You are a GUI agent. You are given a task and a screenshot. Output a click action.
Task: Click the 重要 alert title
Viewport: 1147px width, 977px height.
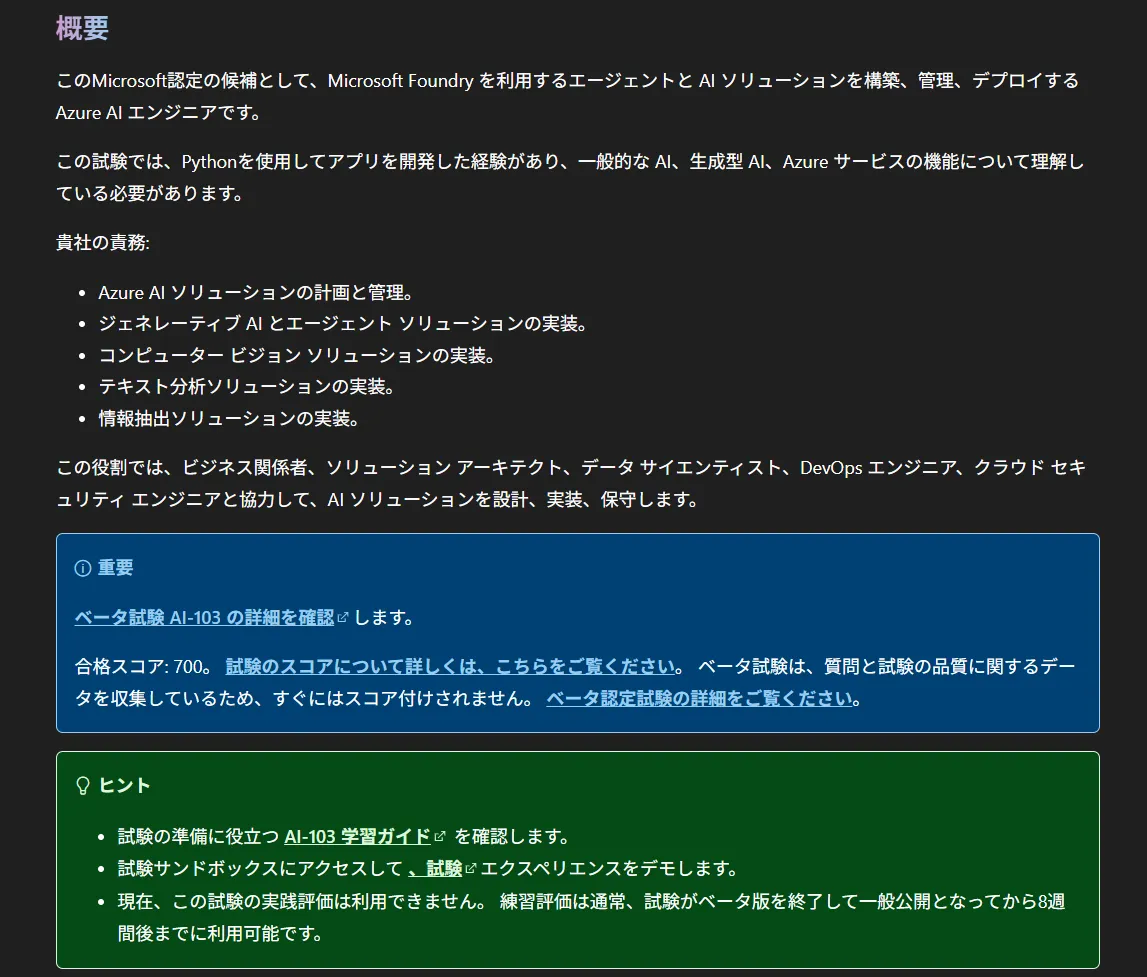116,567
